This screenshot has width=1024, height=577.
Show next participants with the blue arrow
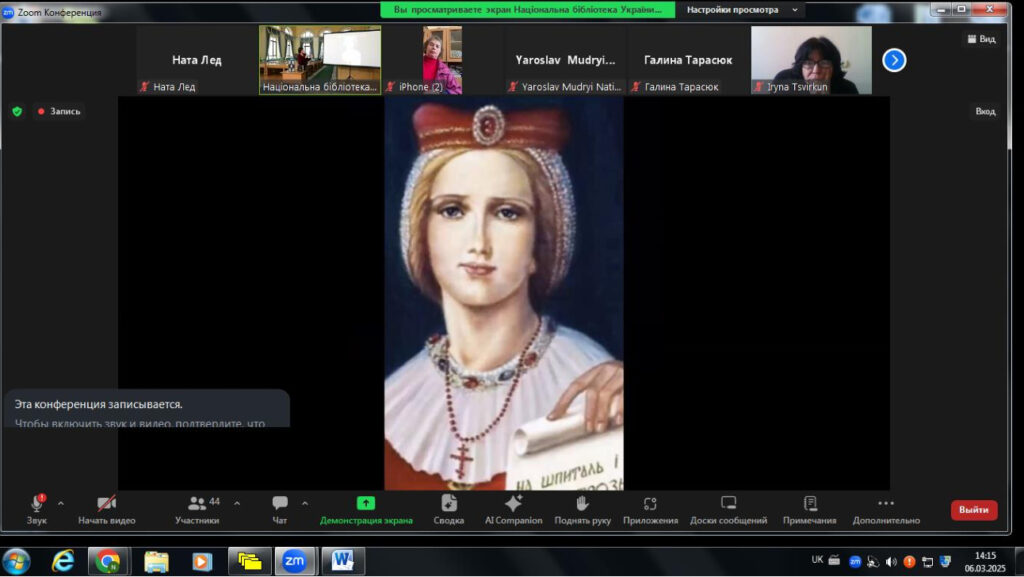894,60
